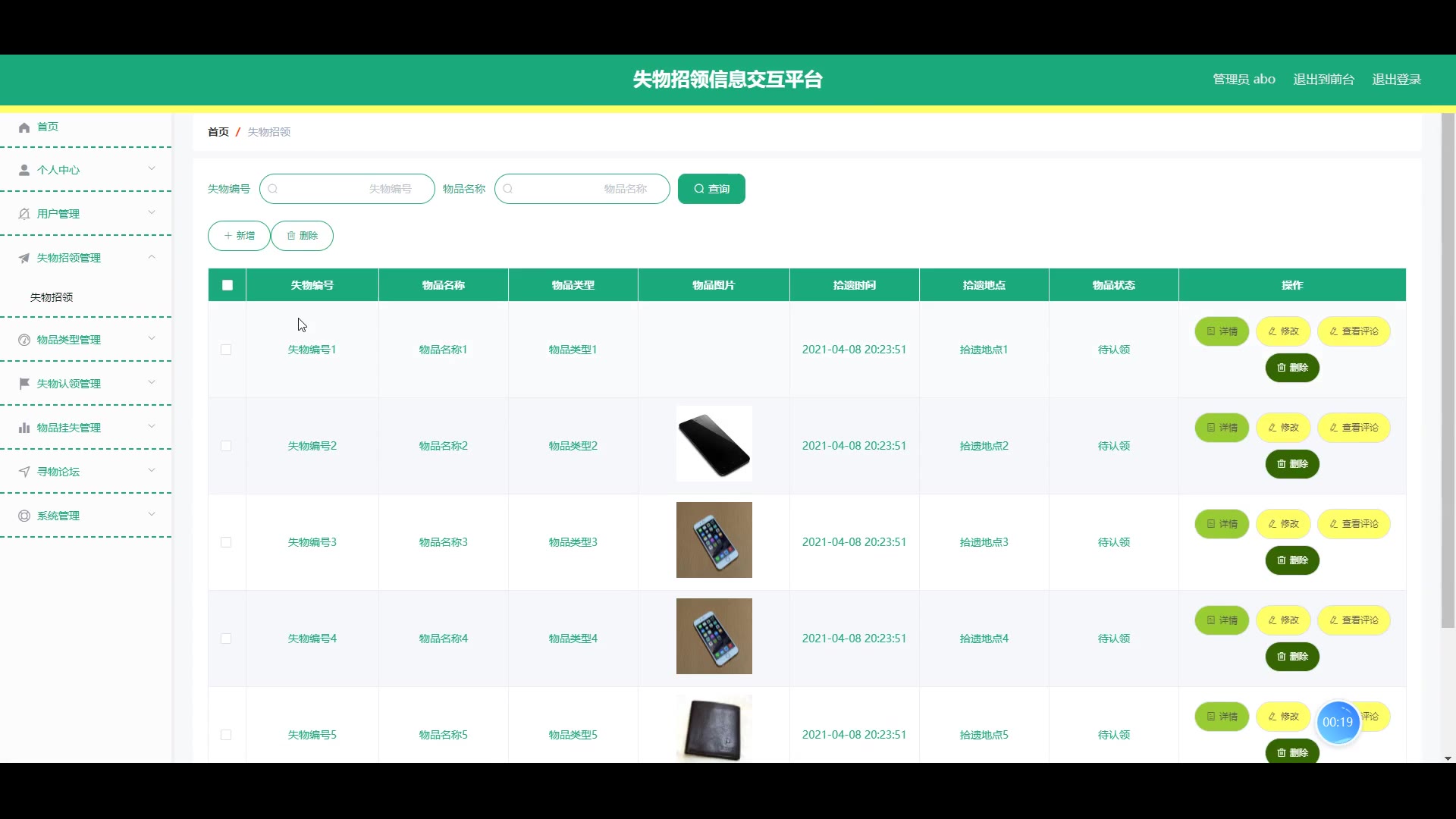Collapse the 失物招领管理 menu chevron

[152, 257]
